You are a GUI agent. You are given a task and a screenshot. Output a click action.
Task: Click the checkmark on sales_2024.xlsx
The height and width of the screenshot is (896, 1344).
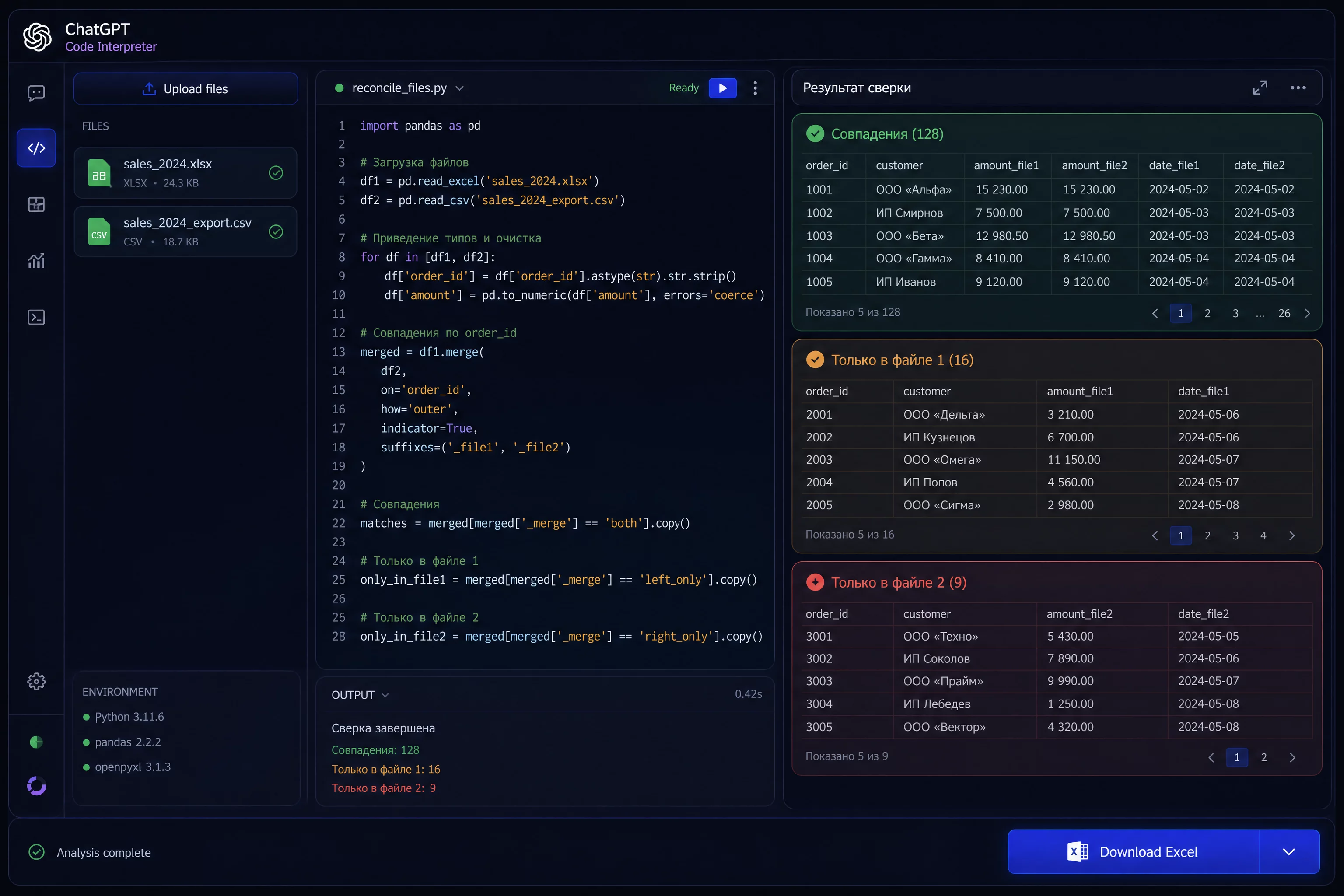point(276,172)
